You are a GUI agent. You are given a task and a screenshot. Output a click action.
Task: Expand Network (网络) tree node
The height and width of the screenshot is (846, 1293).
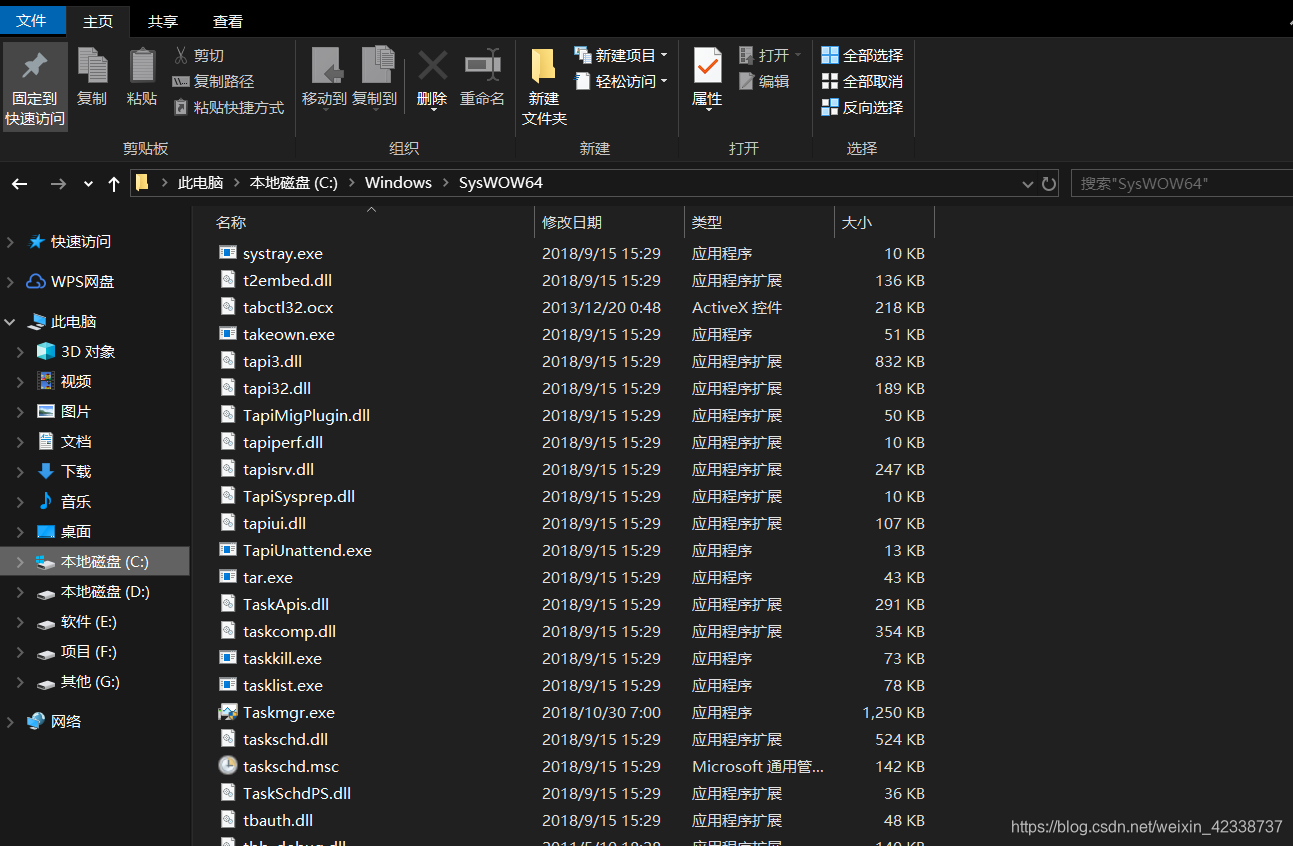pos(10,722)
